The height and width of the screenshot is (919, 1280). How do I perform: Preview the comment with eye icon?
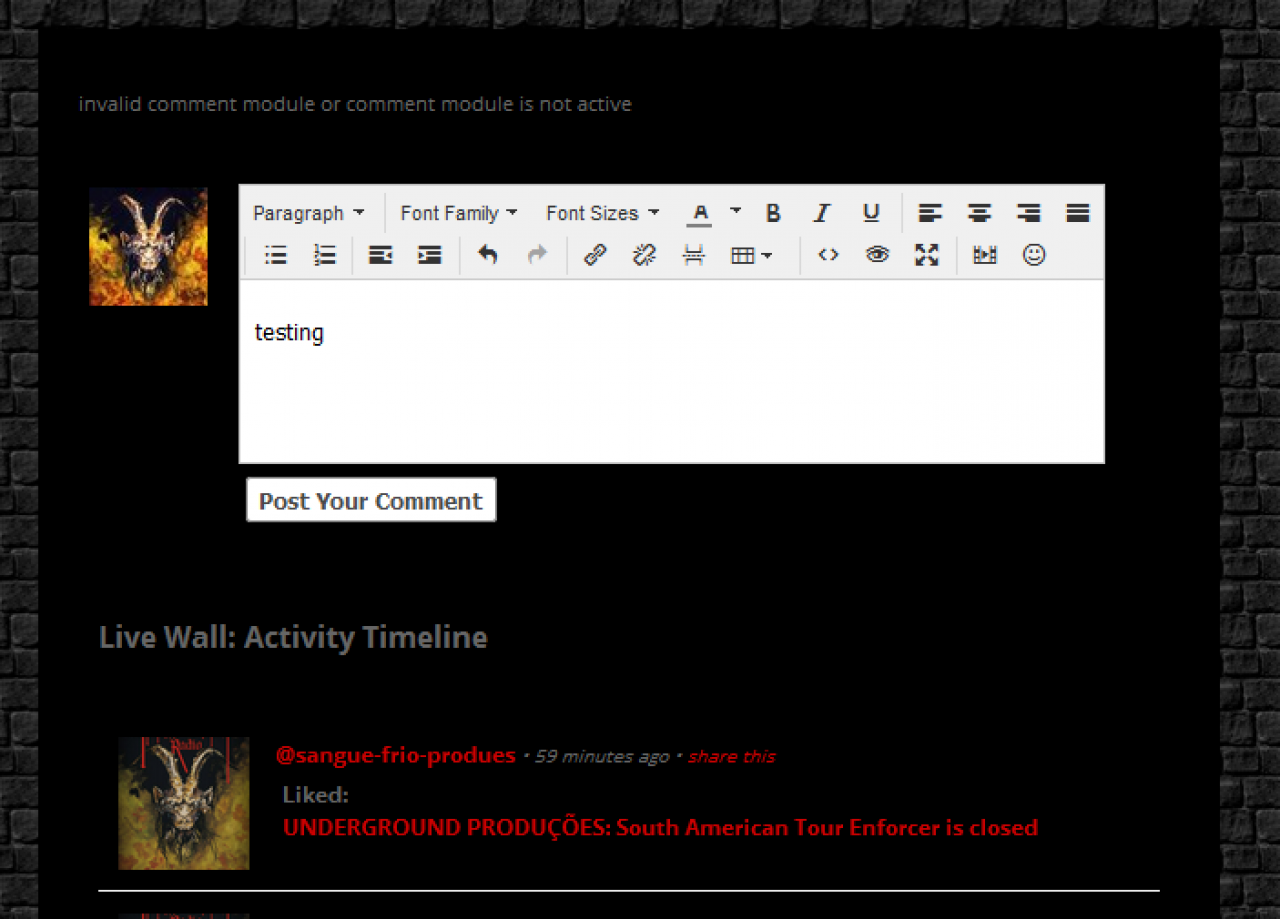point(877,255)
